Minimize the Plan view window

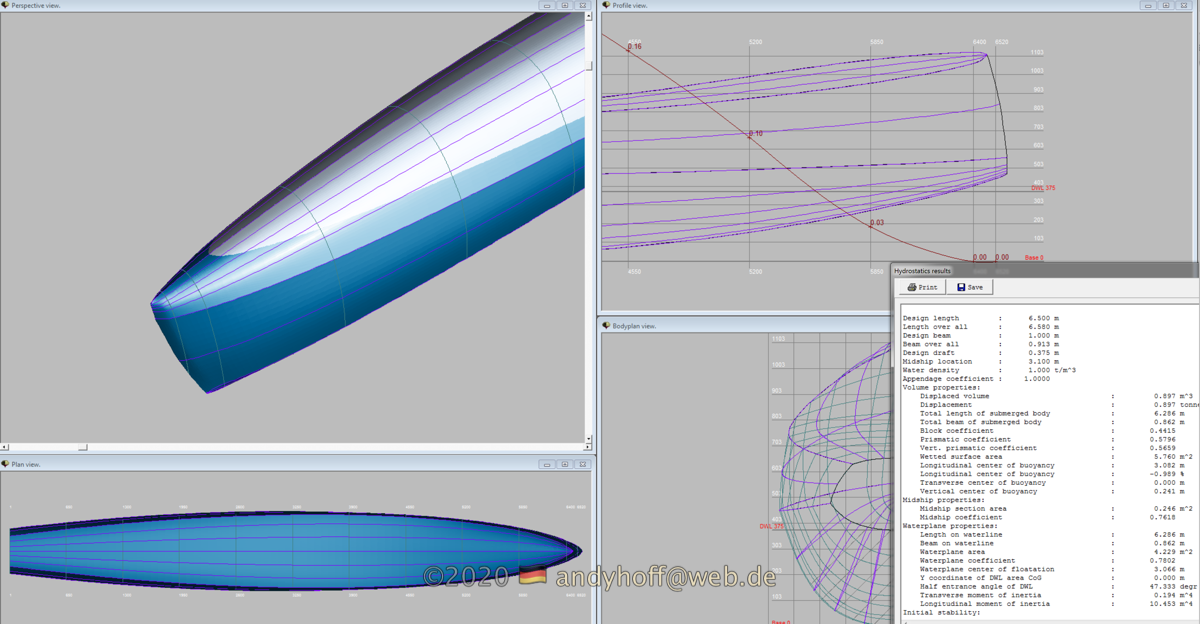[x=547, y=464]
